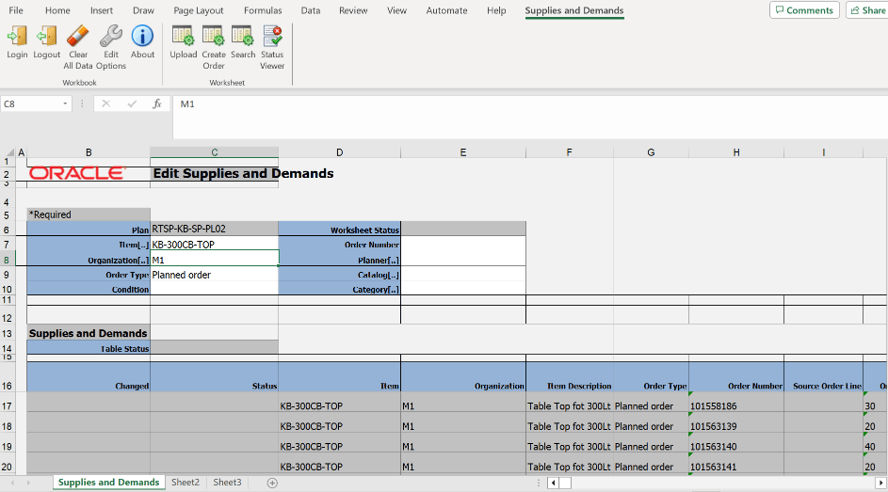Add a new sheet with plus icon

click(272, 483)
